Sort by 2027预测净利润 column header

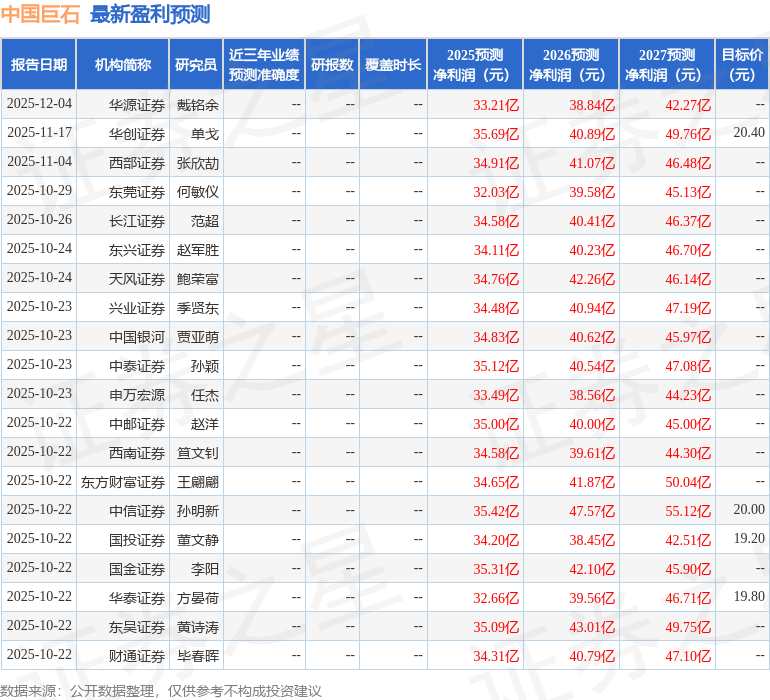[x=667, y=65]
